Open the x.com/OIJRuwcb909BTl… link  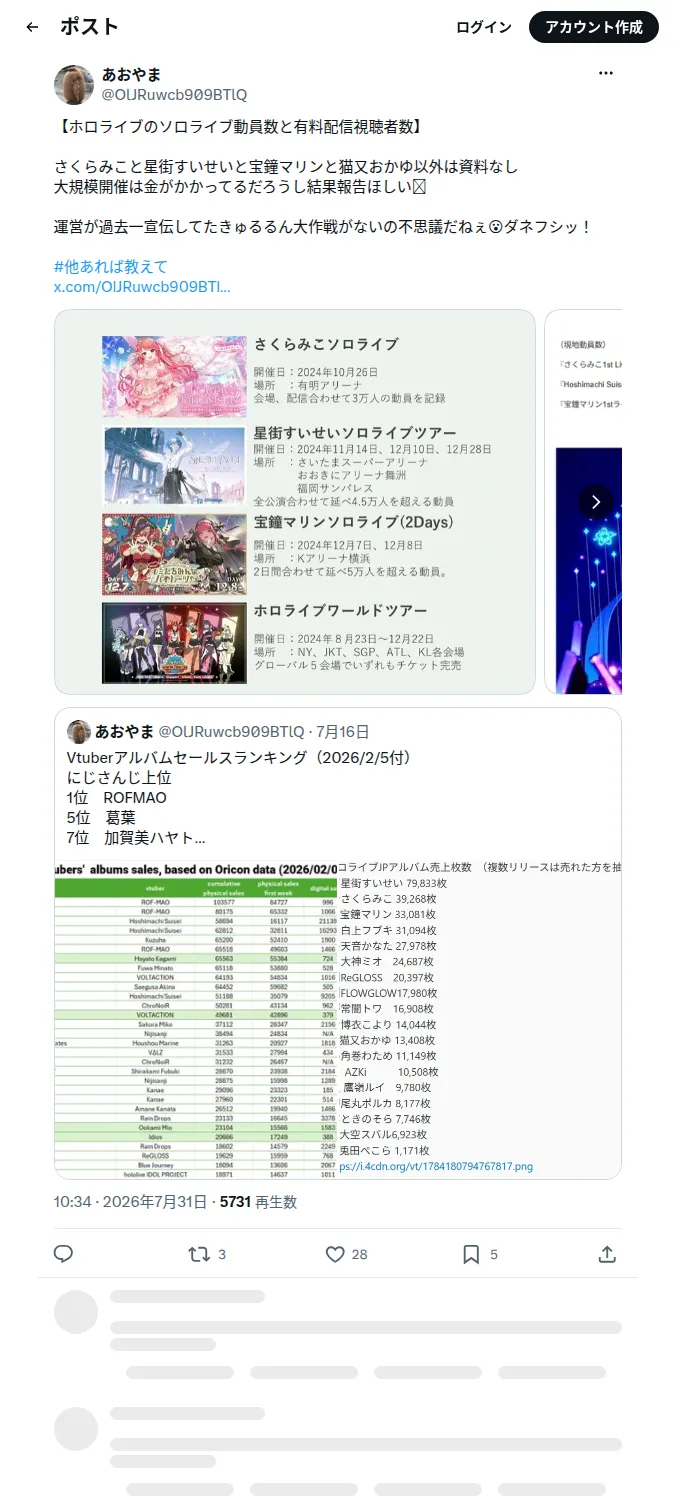142,287
